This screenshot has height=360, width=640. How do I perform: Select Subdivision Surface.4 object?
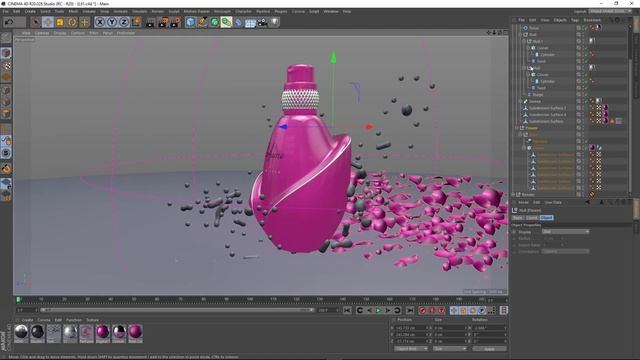click(547, 115)
